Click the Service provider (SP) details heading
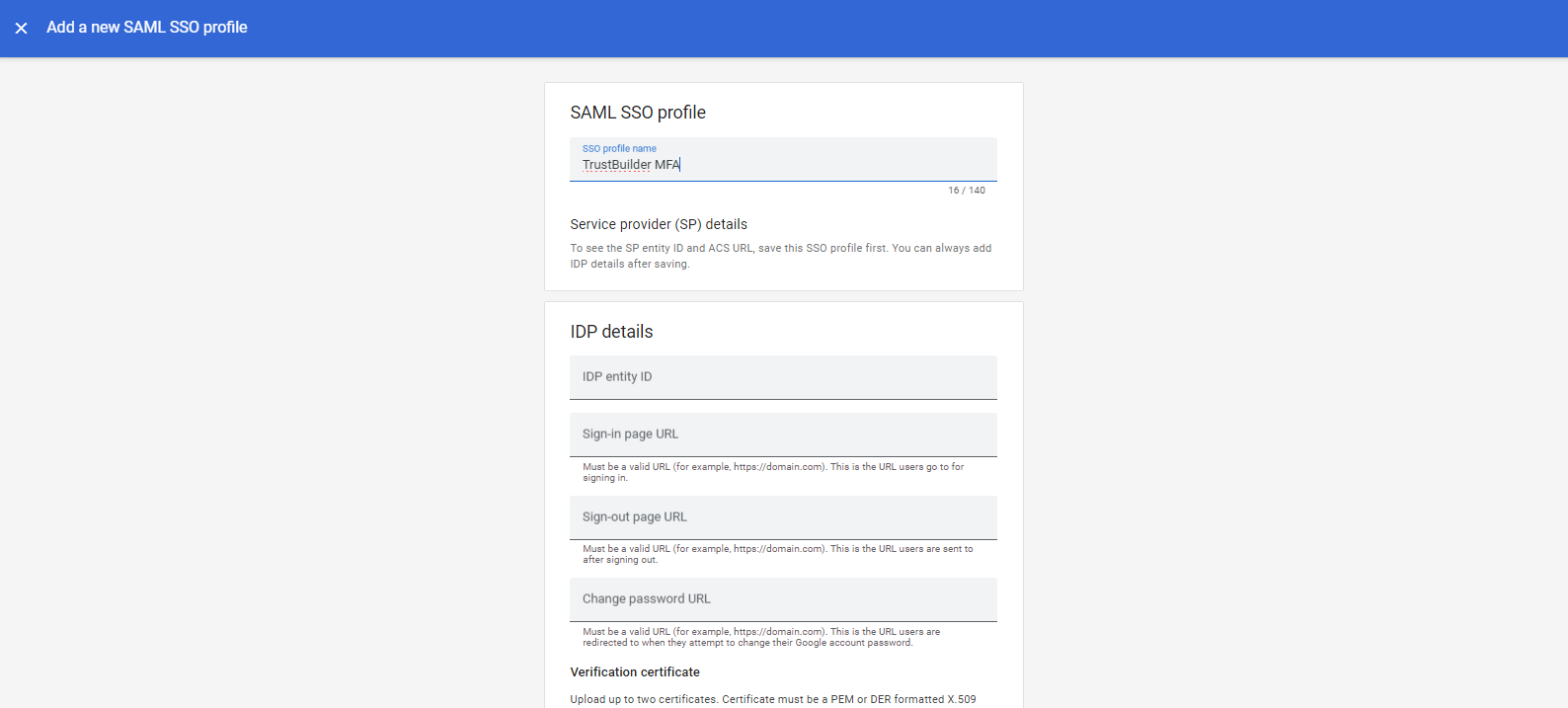 click(x=659, y=224)
